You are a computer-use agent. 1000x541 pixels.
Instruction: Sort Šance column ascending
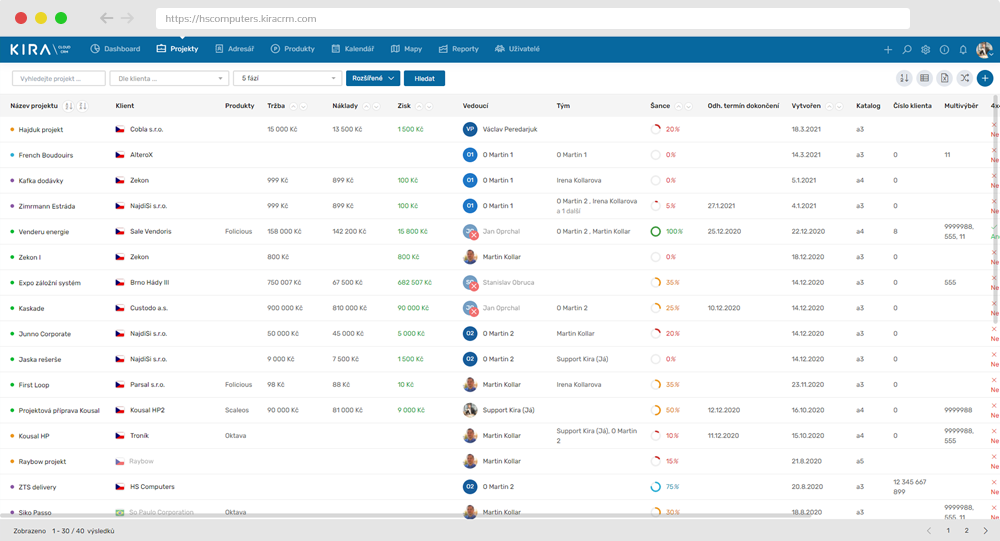click(680, 105)
